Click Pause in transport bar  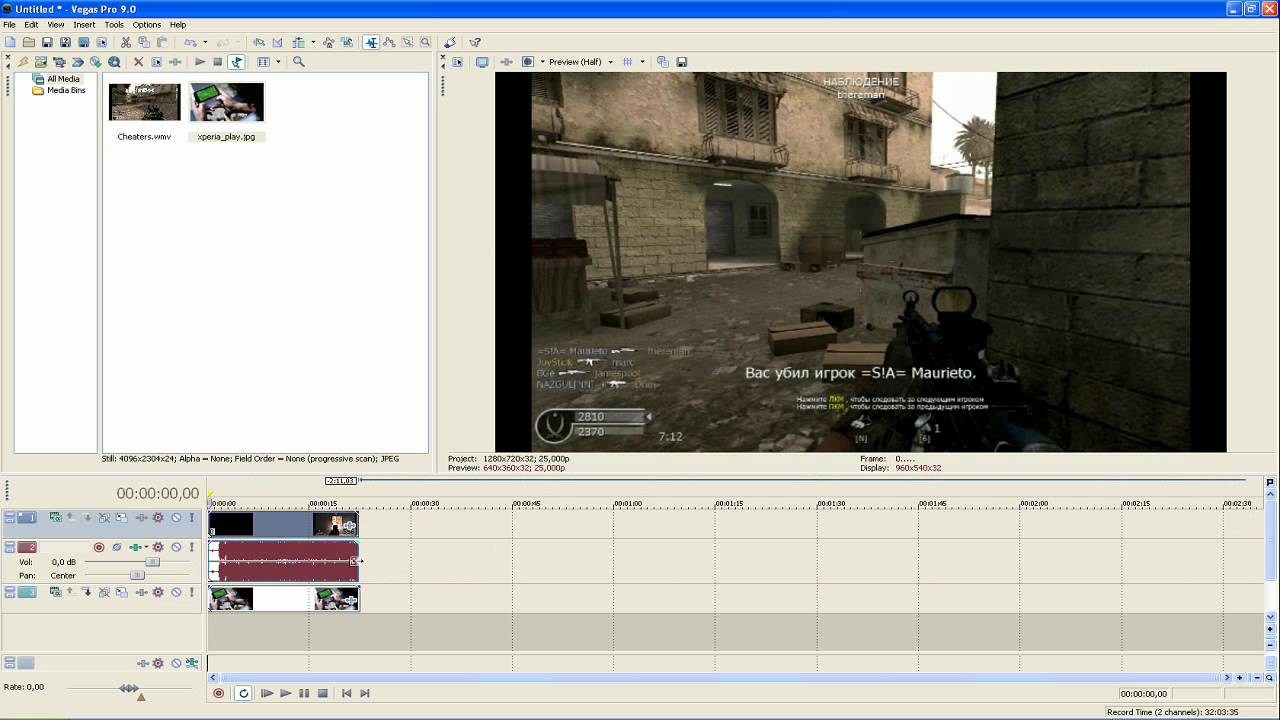pyautogui.click(x=304, y=693)
